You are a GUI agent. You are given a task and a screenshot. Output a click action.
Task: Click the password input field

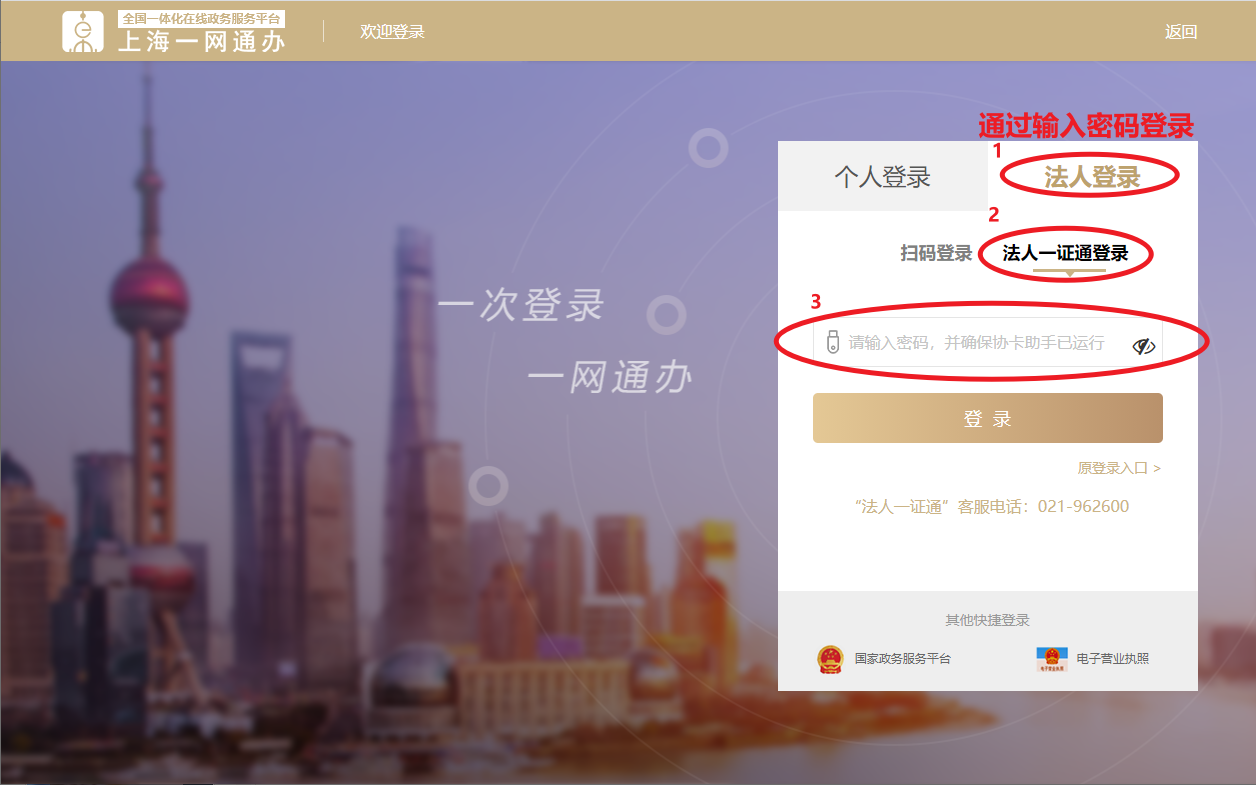[988, 343]
